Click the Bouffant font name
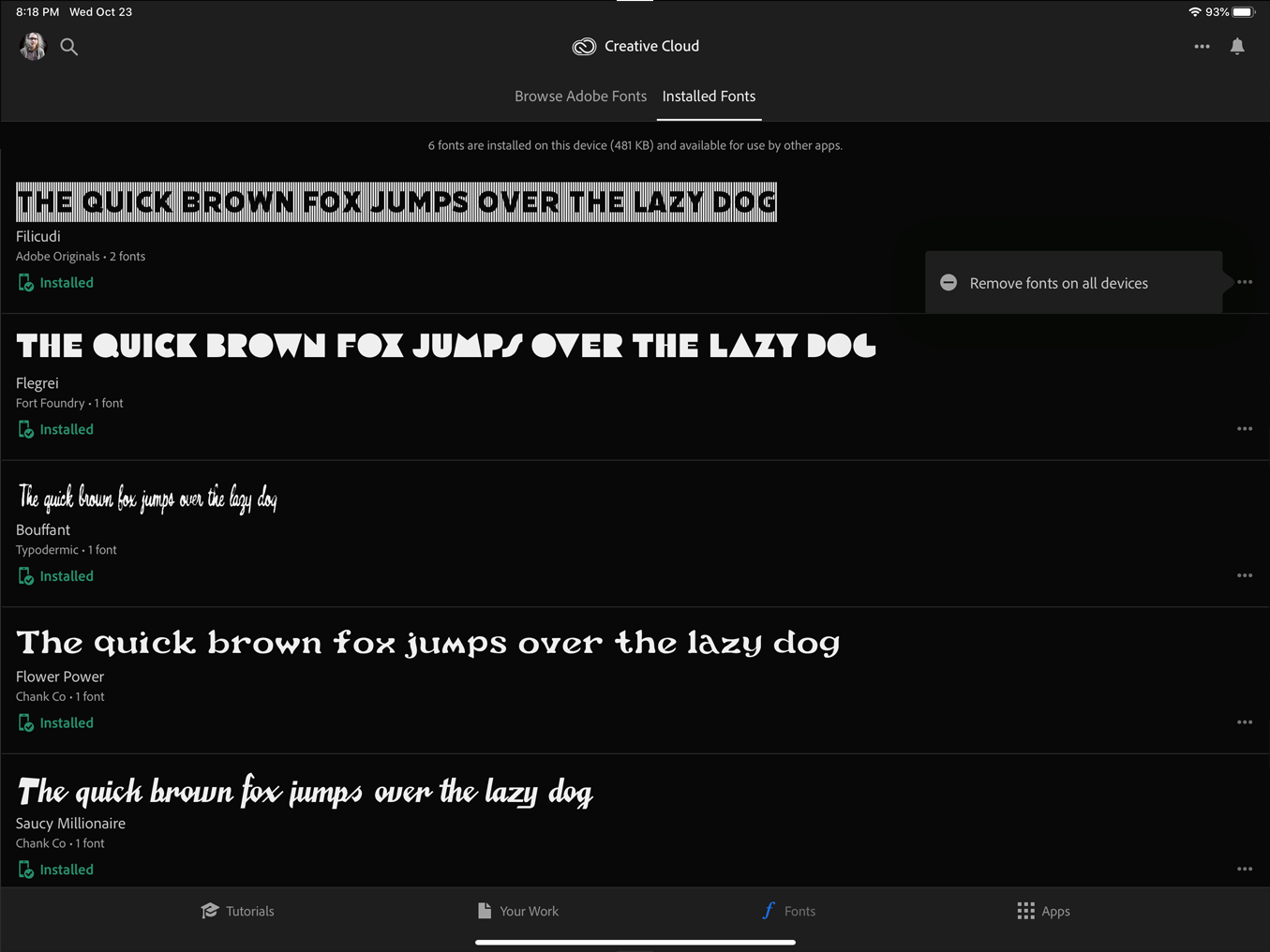 pos(43,529)
